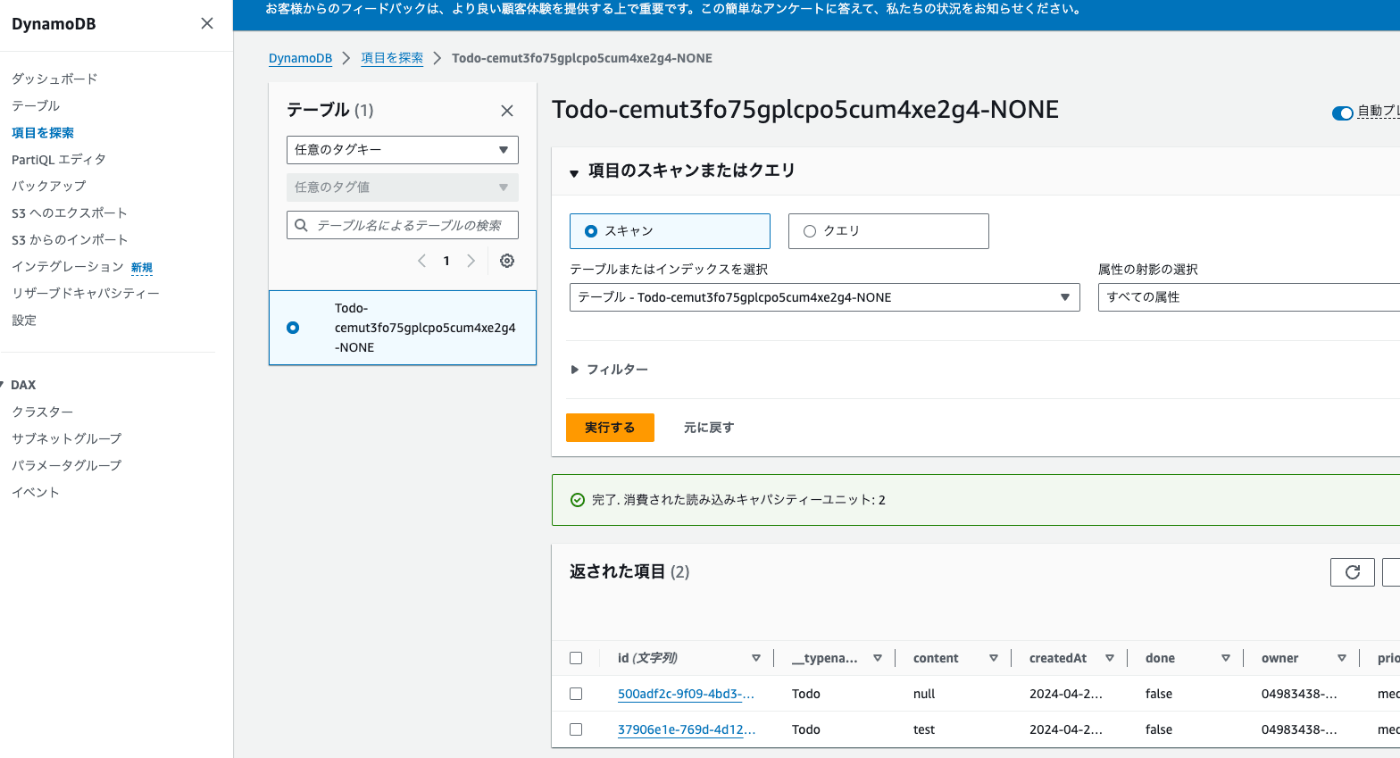Open テーブル in sidebar
The width and height of the screenshot is (1400, 758).
point(35,106)
